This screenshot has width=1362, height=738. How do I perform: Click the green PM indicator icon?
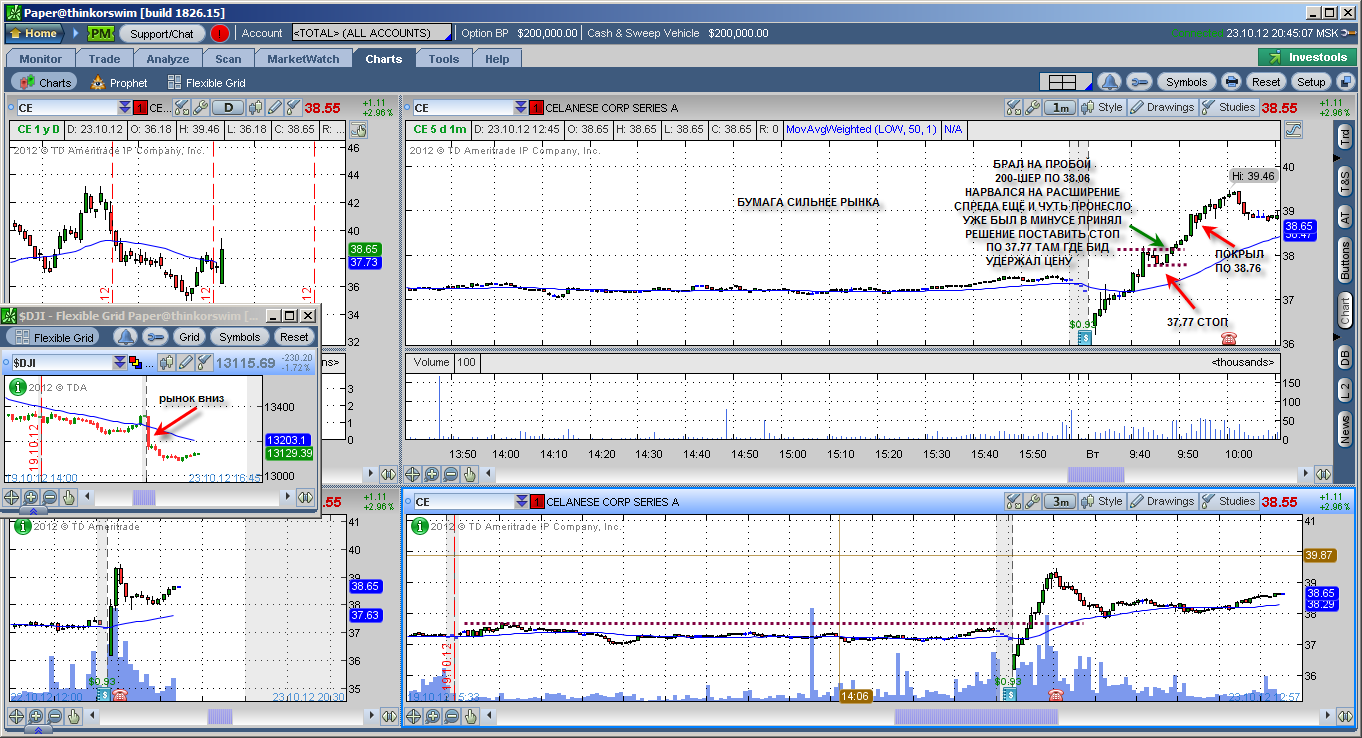[x=101, y=33]
